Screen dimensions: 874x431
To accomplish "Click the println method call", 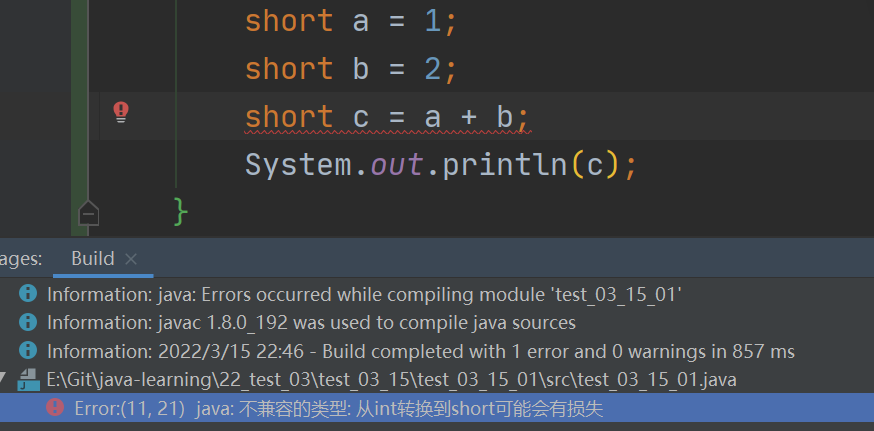I will click(x=506, y=164).
